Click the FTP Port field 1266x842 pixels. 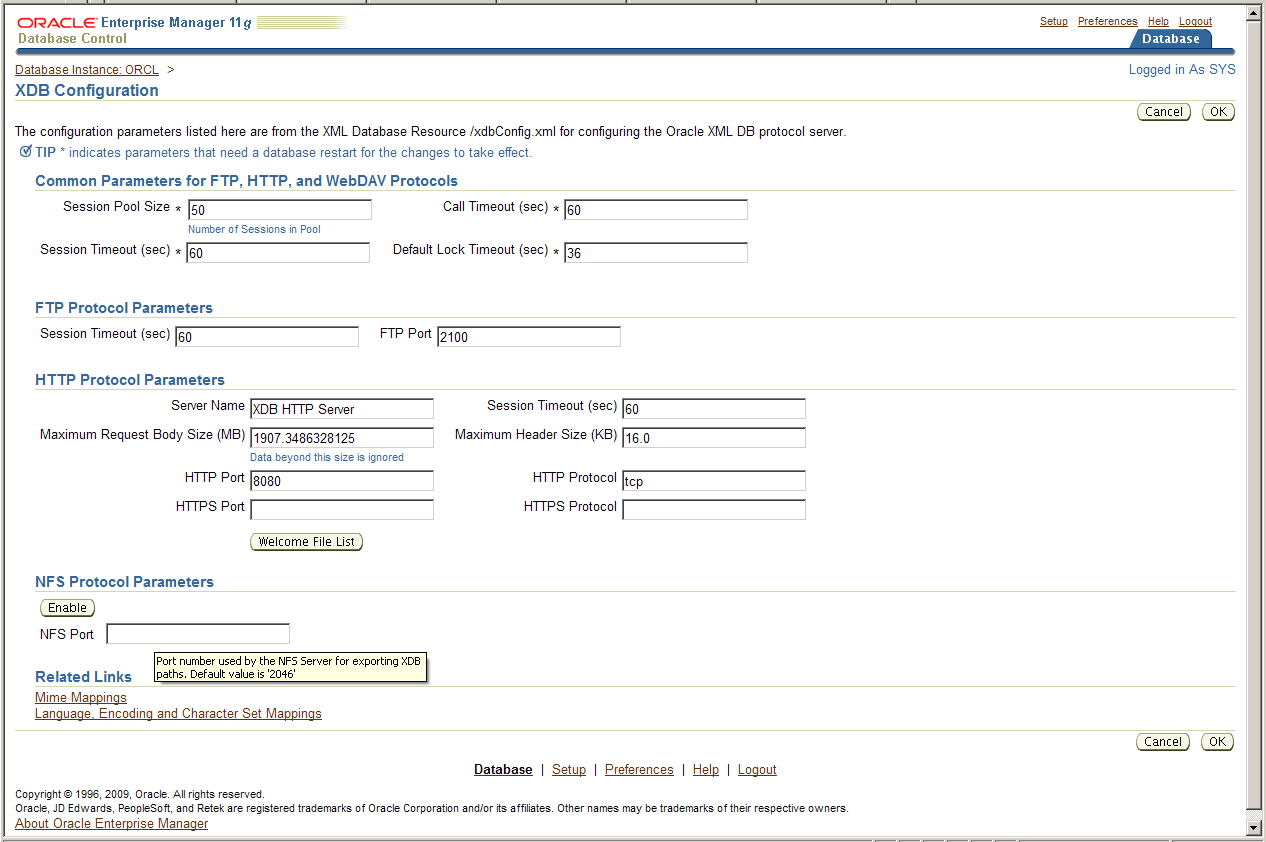(x=528, y=337)
